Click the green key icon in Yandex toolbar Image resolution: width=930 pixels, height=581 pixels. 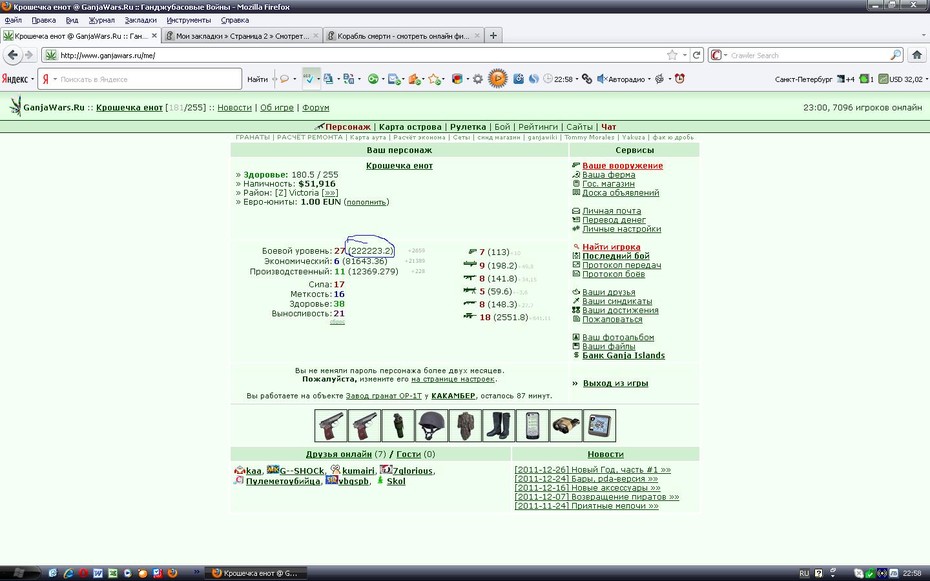click(372, 79)
